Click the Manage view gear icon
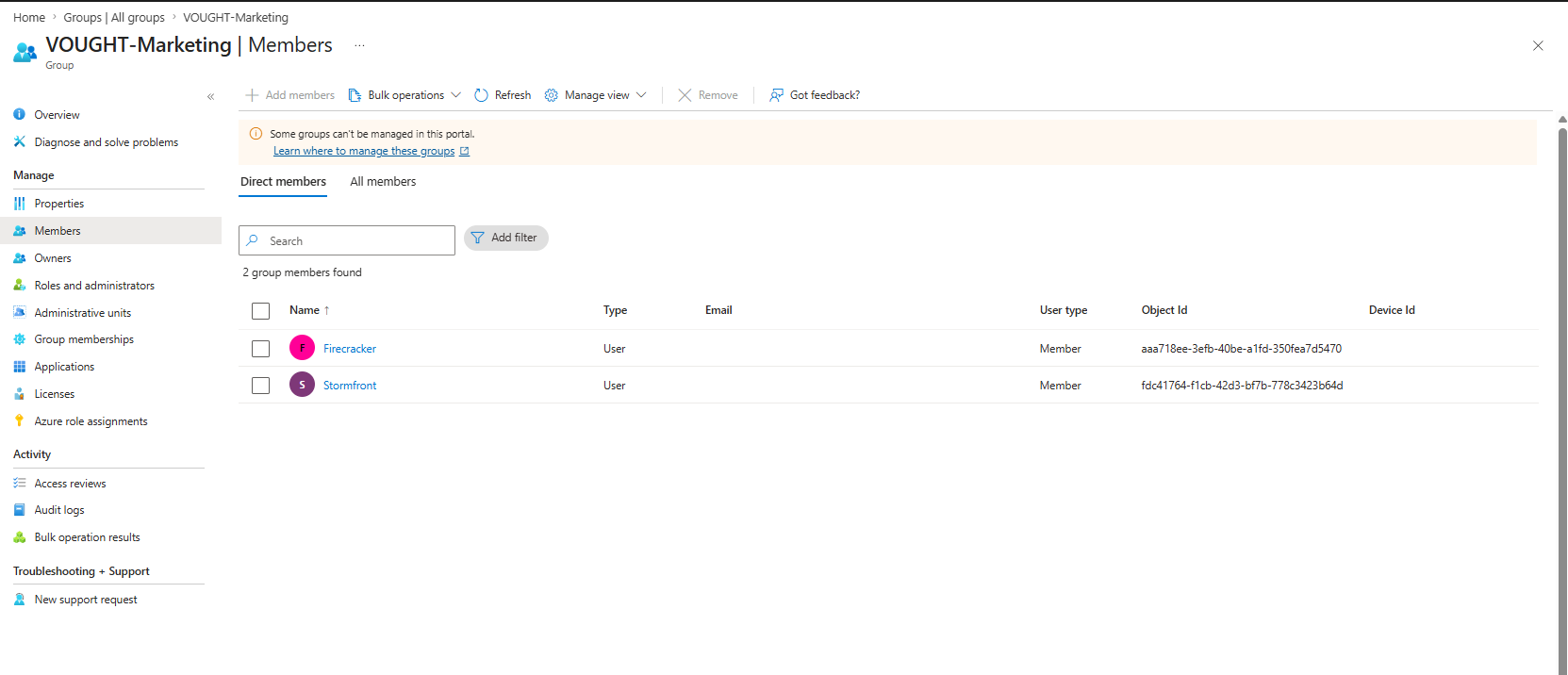The height and width of the screenshot is (675, 1568). (x=552, y=95)
